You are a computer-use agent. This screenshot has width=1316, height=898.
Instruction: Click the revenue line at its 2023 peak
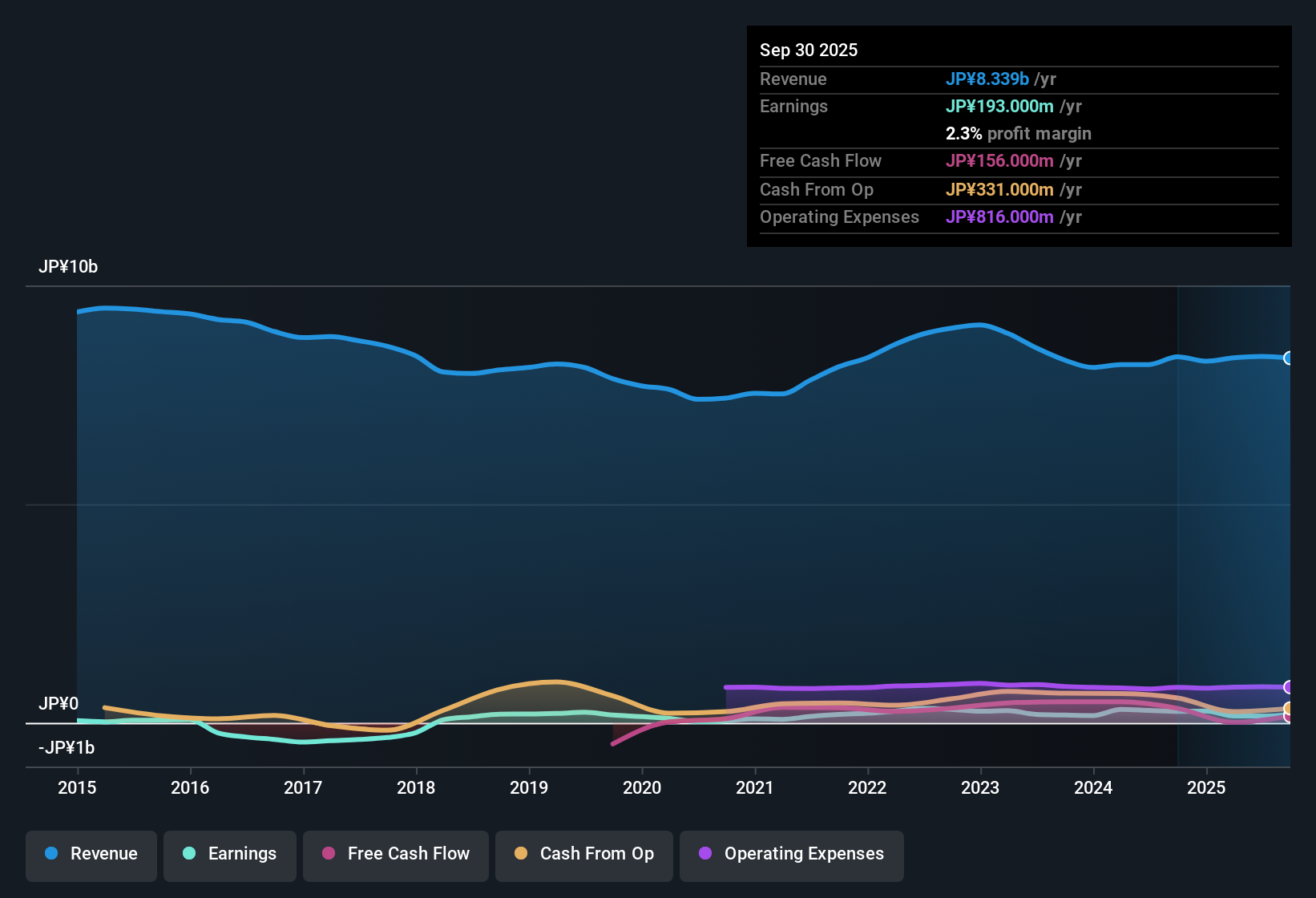[979, 325]
